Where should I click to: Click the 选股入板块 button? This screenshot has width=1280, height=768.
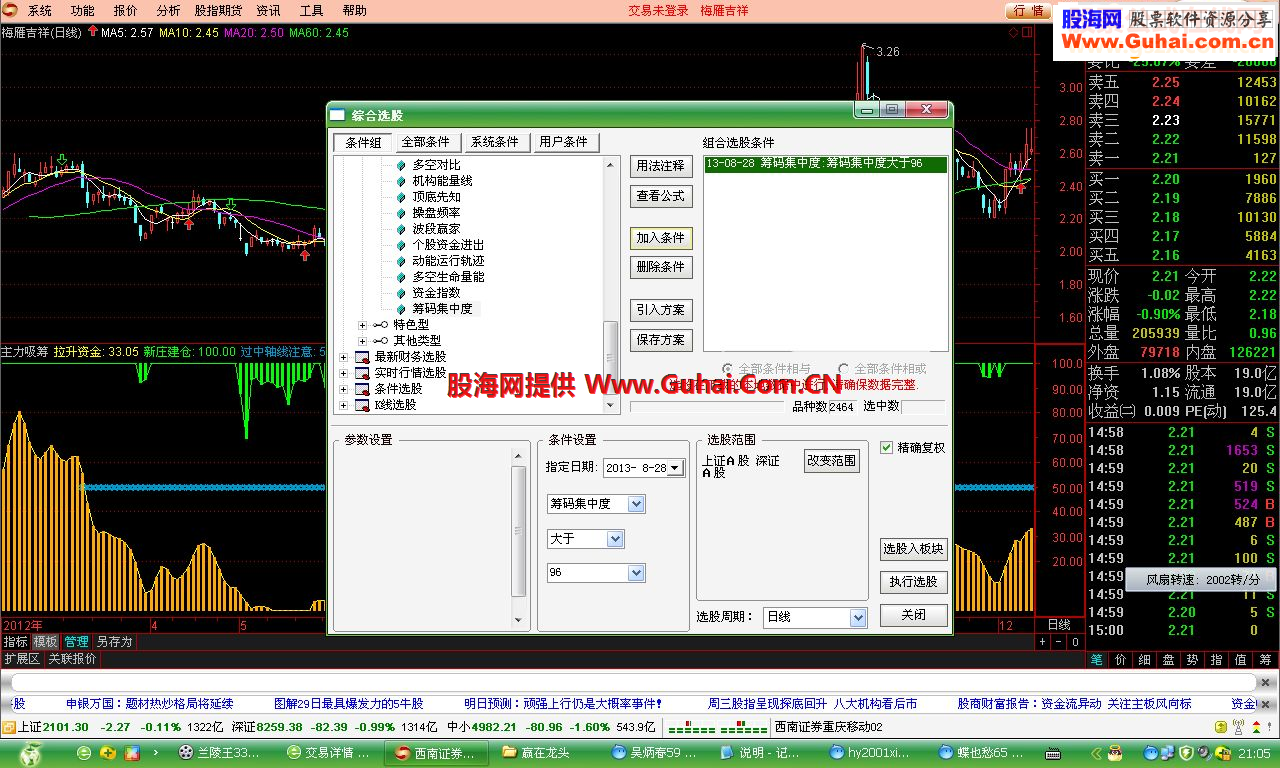[x=913, y=549]
